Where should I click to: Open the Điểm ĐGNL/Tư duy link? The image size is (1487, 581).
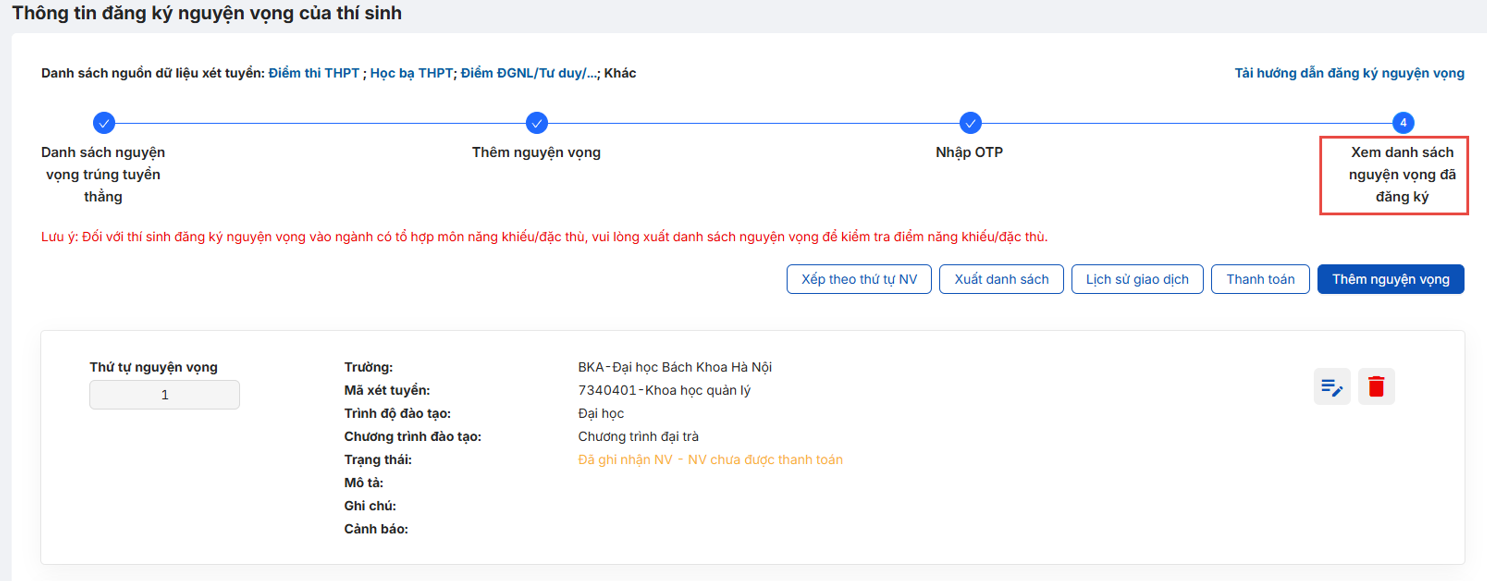coord(529,73)
